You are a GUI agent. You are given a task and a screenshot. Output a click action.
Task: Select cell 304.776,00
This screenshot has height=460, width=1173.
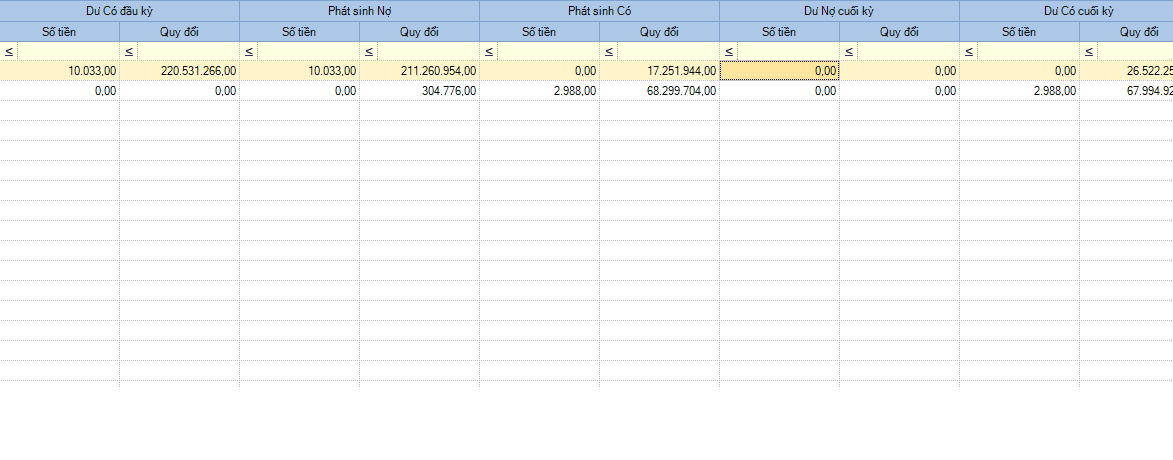coord(420,91)
